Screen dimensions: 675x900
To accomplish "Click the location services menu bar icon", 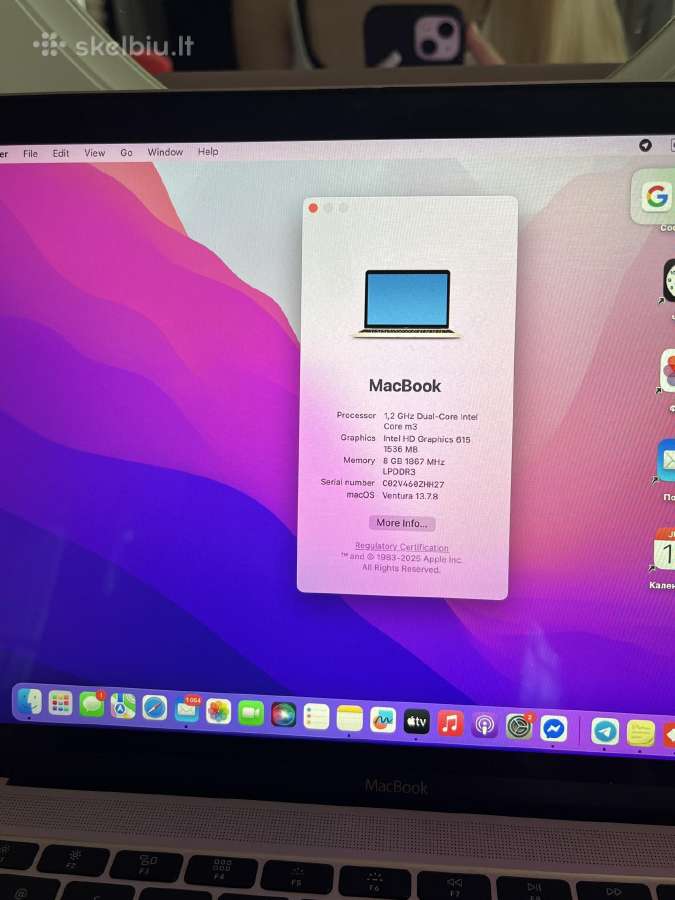I will point(645,146).
